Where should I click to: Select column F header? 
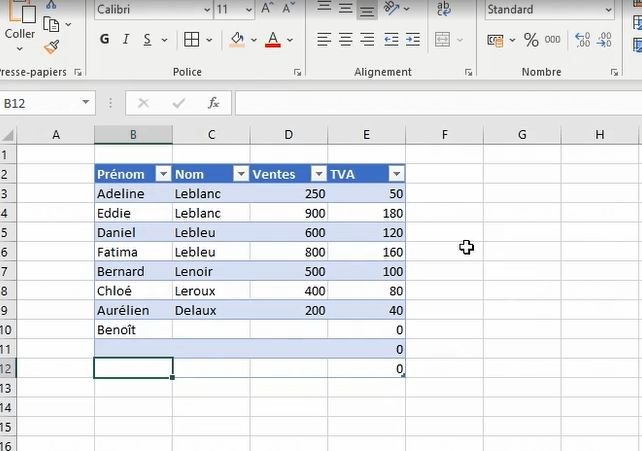(445, 135)
